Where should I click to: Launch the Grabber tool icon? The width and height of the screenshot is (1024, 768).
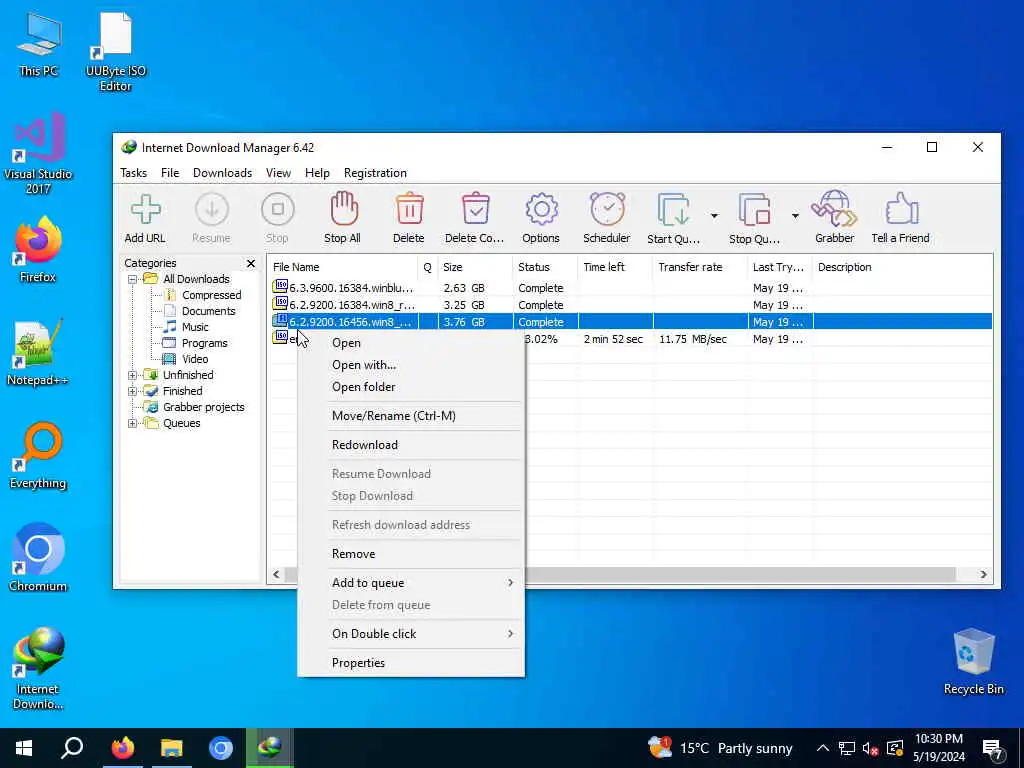point(834,209)
